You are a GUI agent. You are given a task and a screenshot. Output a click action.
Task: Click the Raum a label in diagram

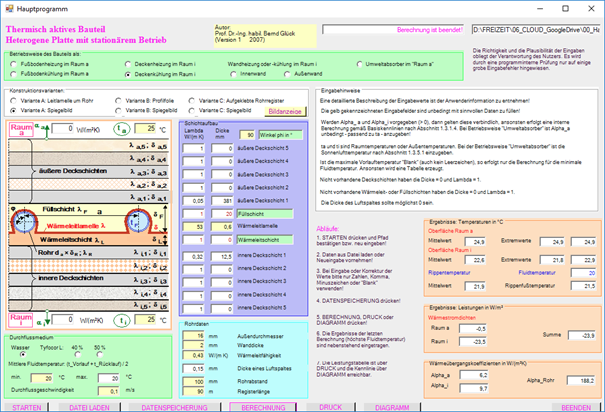point(21,130)
